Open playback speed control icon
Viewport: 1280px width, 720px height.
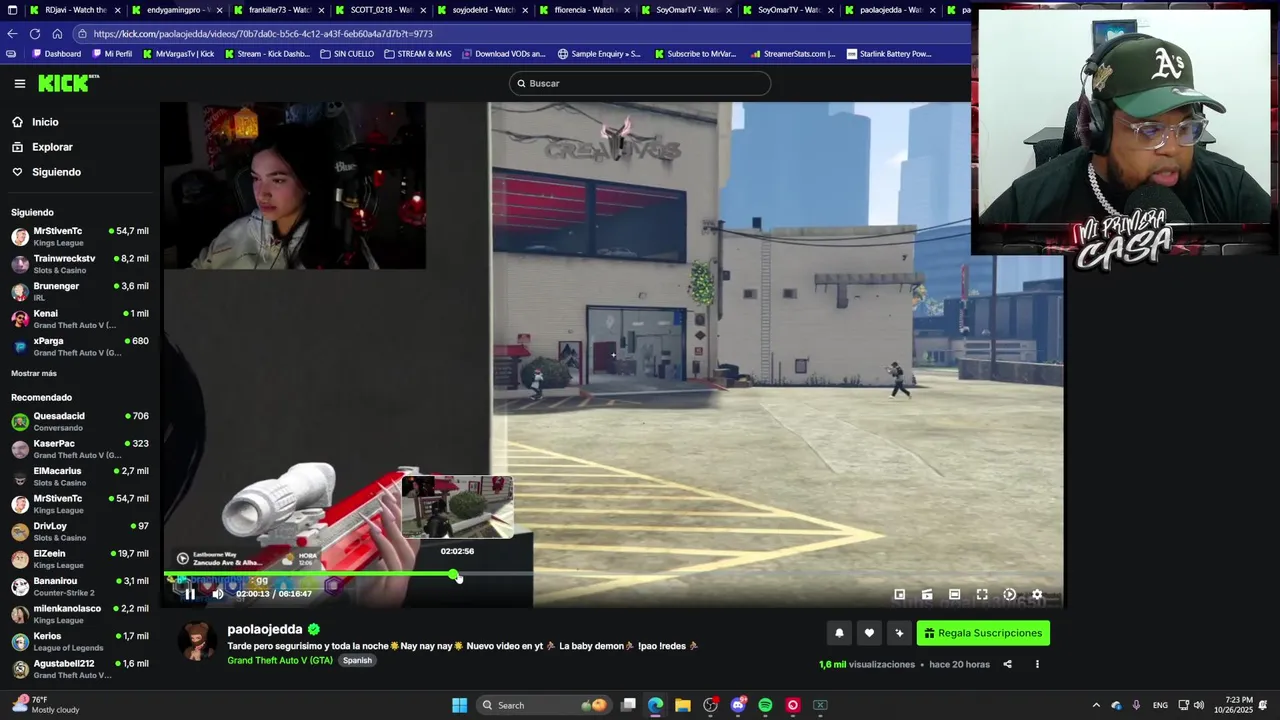coord(1009,594)
